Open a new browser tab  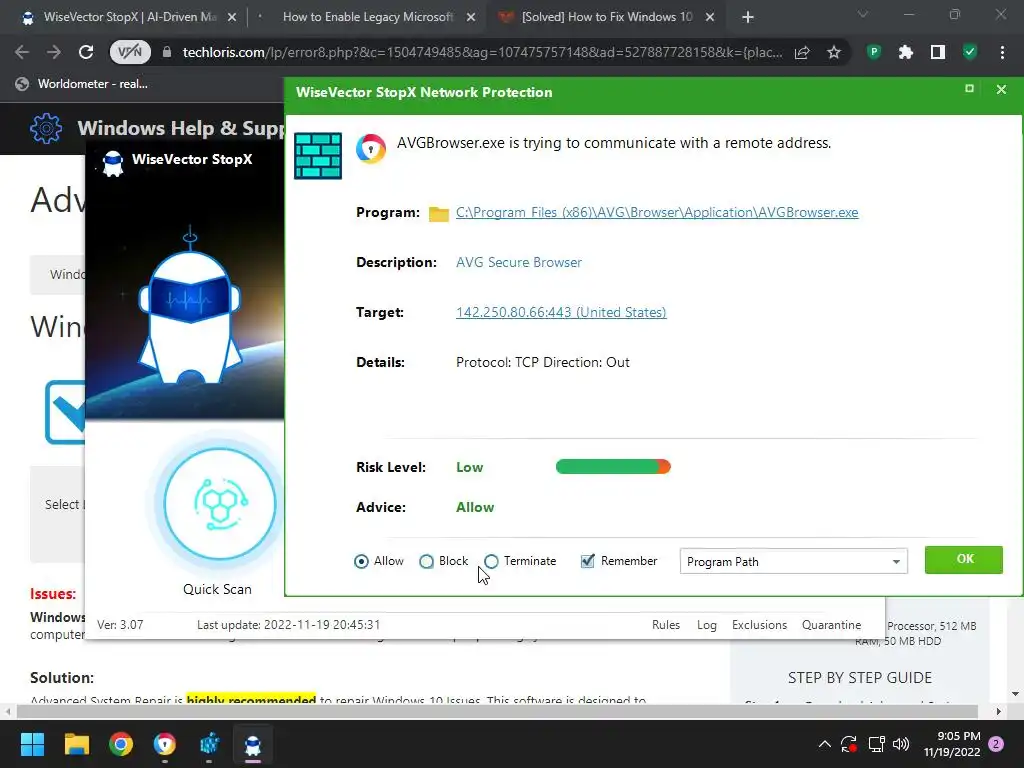(748, 18)
